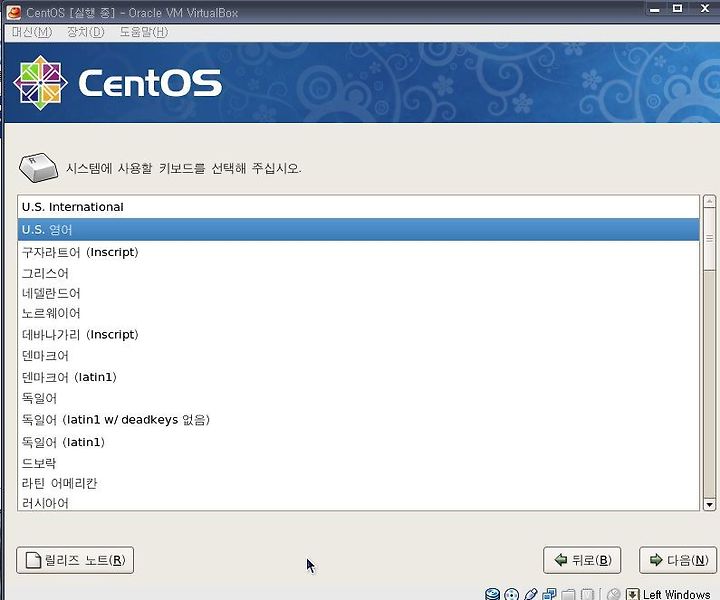Screen dimensions: 720x600
Task: Maximize the VirtualBox window
Action: [677, 9]
